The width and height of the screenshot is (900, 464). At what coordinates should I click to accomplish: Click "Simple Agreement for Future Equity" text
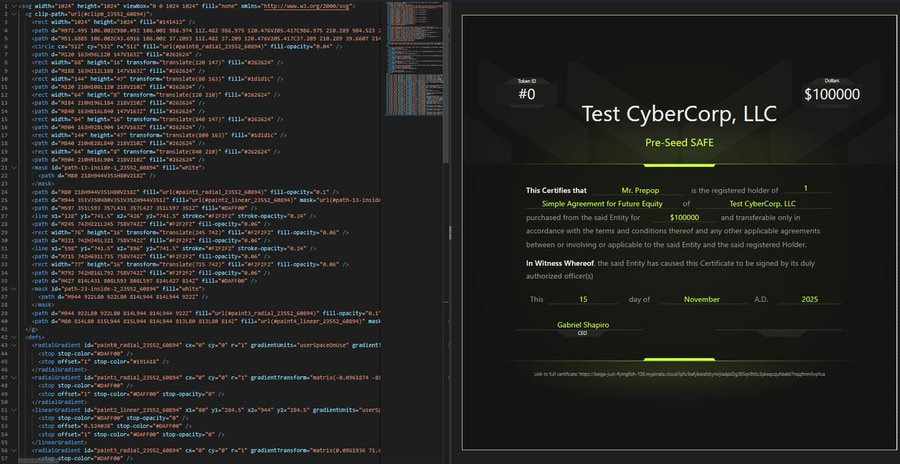click(602, 204)
